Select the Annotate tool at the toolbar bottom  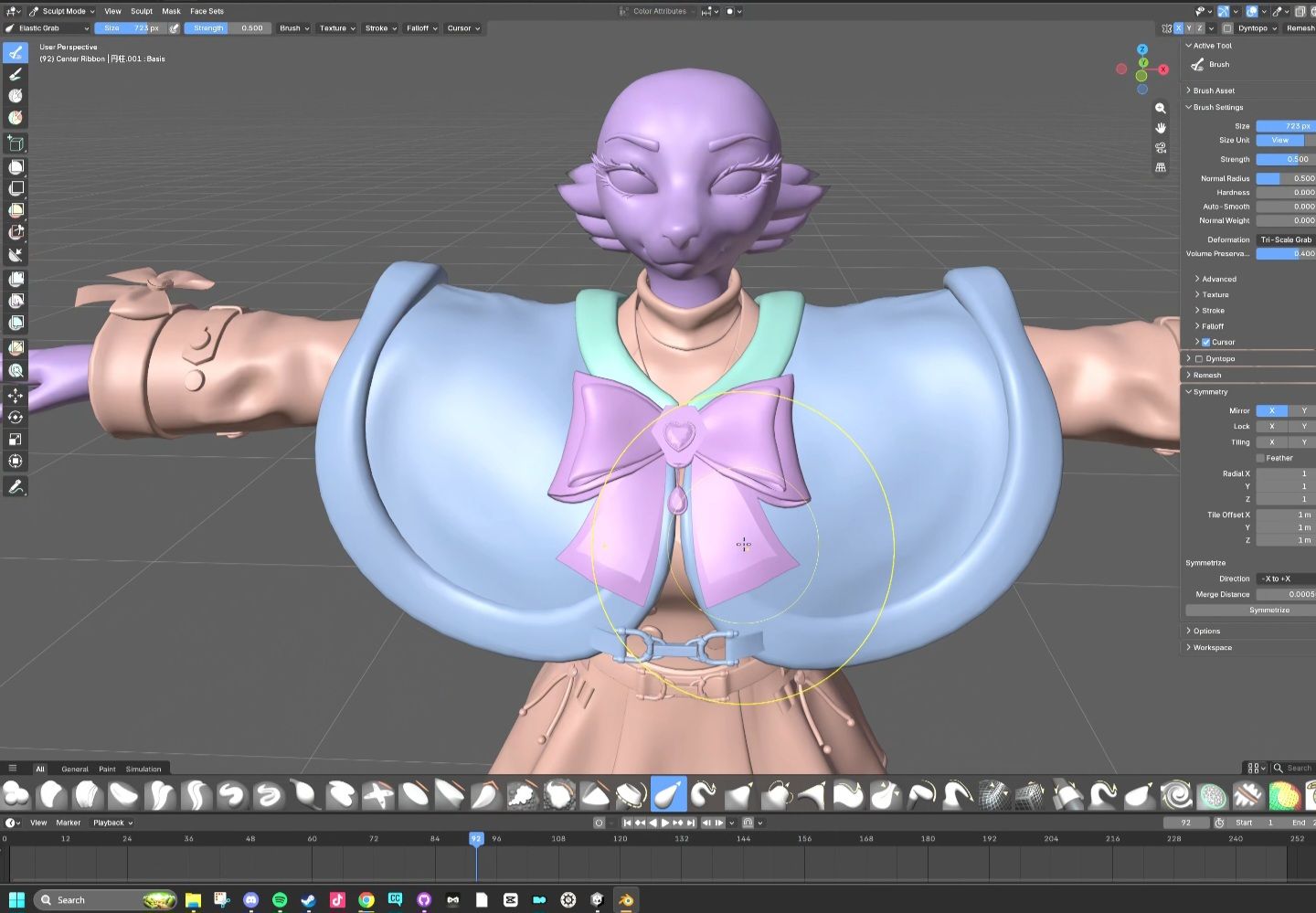point(16,487)
